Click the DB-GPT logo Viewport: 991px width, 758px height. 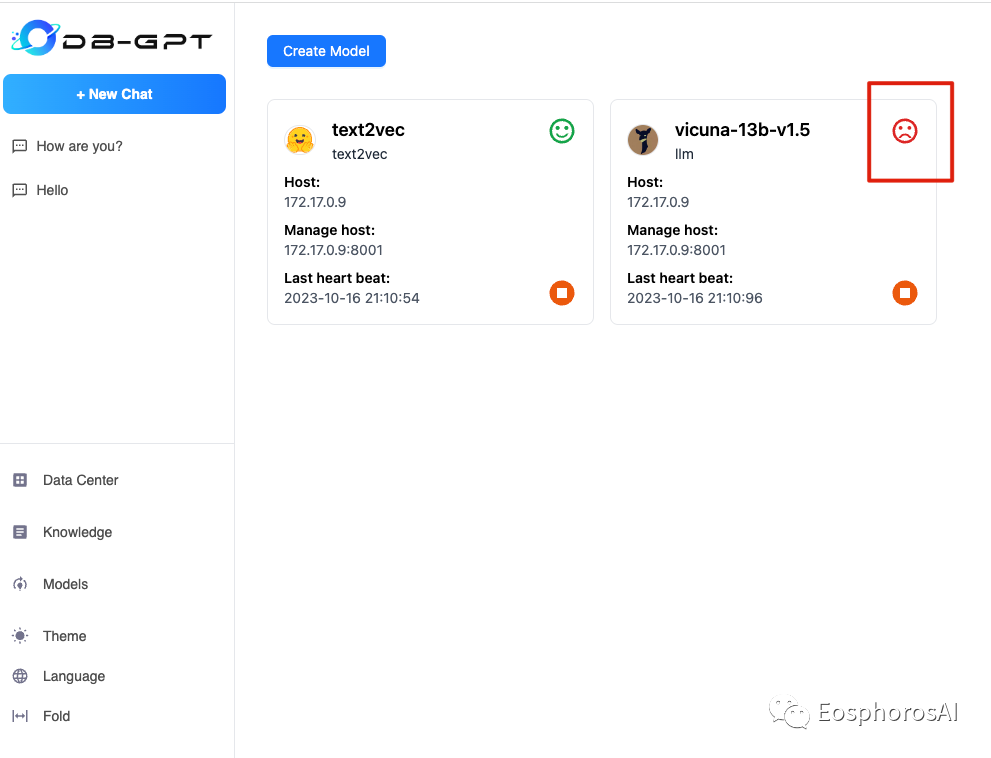(112, 38)
